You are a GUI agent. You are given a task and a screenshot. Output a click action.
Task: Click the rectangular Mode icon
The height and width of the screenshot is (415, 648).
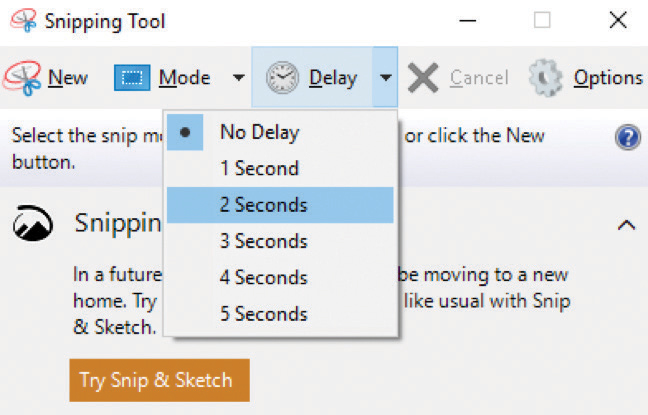[x=132, y=77]
